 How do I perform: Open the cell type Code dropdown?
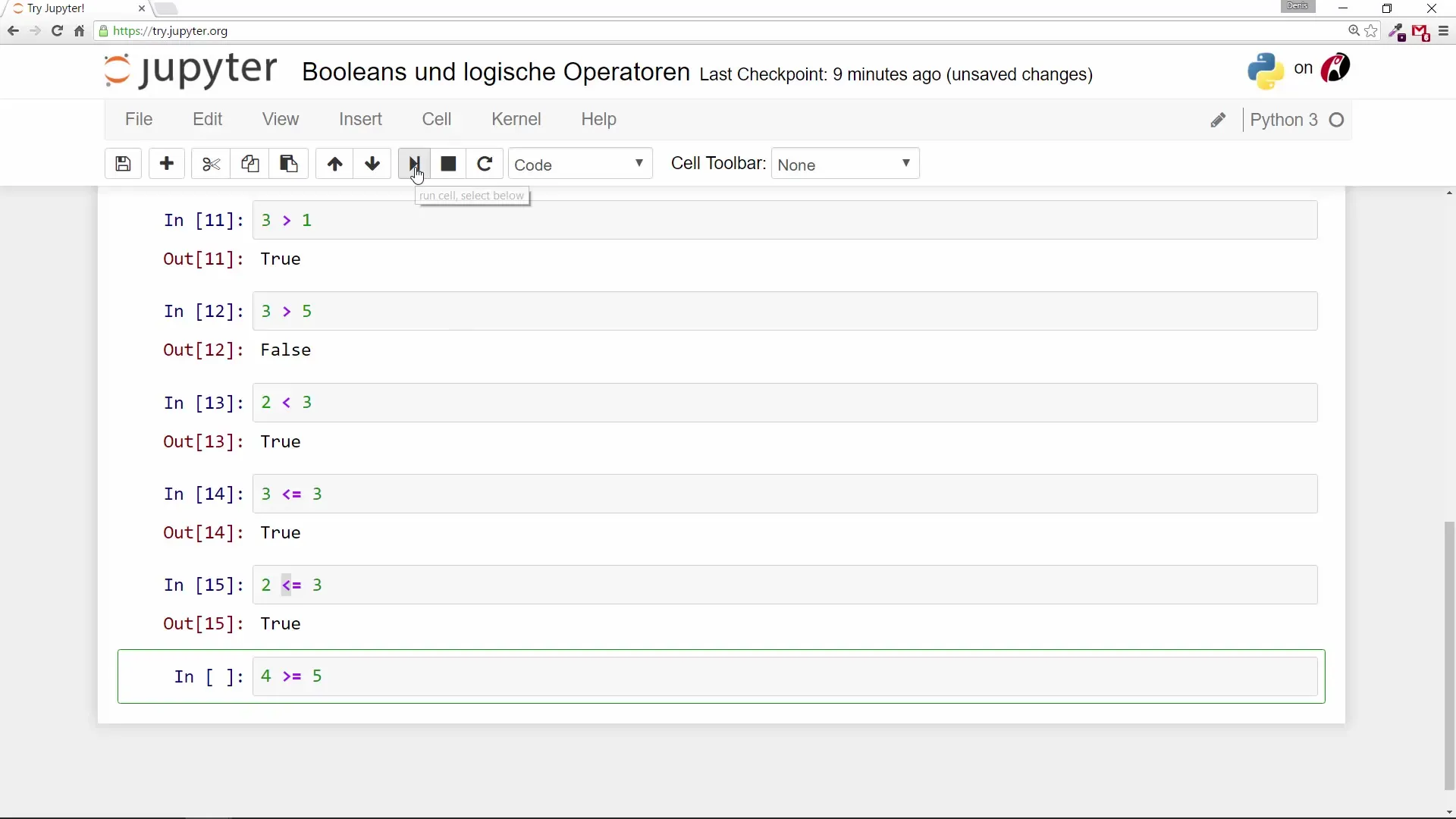(580, 165)
